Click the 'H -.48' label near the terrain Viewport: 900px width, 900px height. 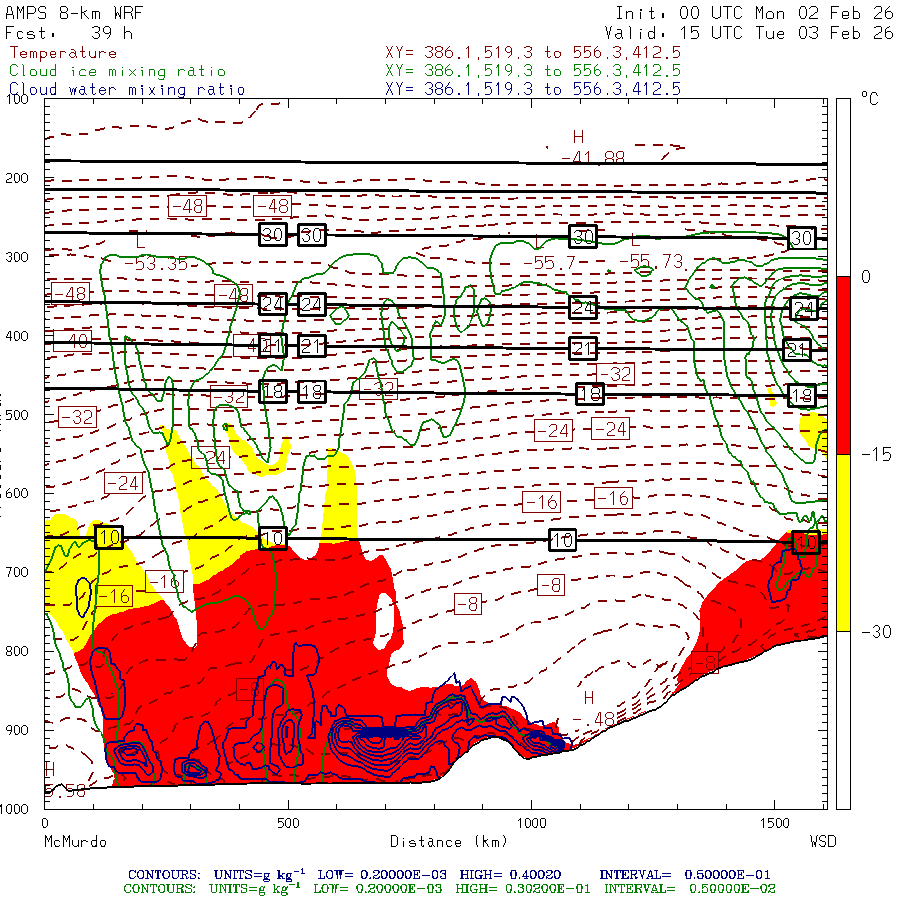(x=594, y=708)
